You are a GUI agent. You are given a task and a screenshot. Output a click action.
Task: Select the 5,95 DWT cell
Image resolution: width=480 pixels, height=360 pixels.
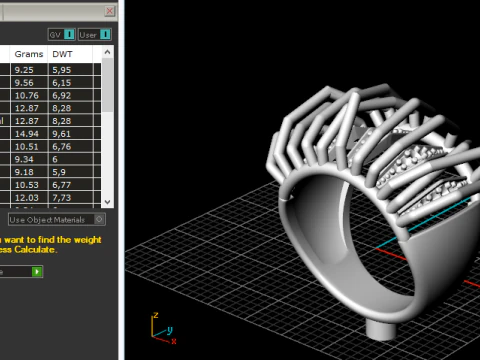click(70, 70)
